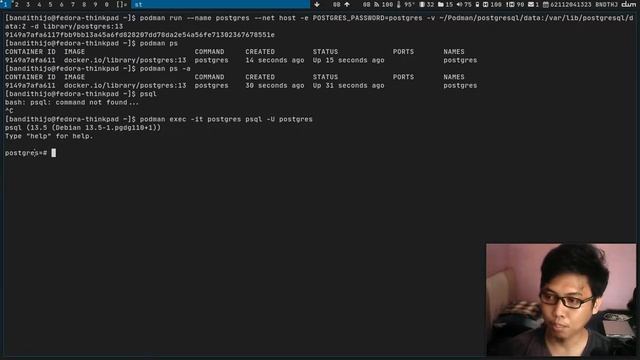Switch to dwm tag 9
Screen dimensions: 640x360
95,4
